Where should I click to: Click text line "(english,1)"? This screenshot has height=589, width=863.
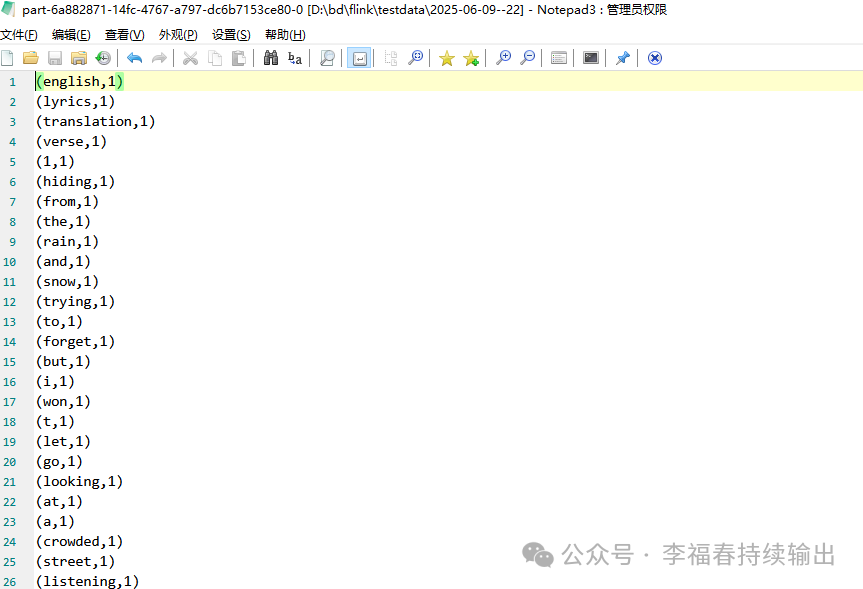pos(80,81)
